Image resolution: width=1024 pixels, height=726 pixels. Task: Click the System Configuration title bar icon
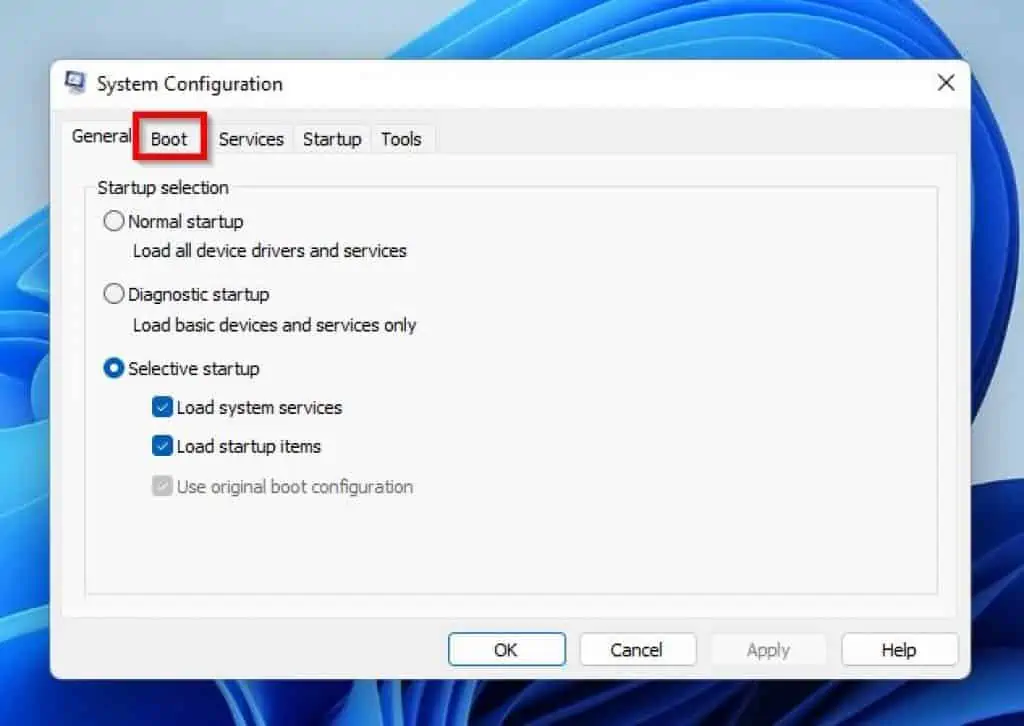(75, 83)
